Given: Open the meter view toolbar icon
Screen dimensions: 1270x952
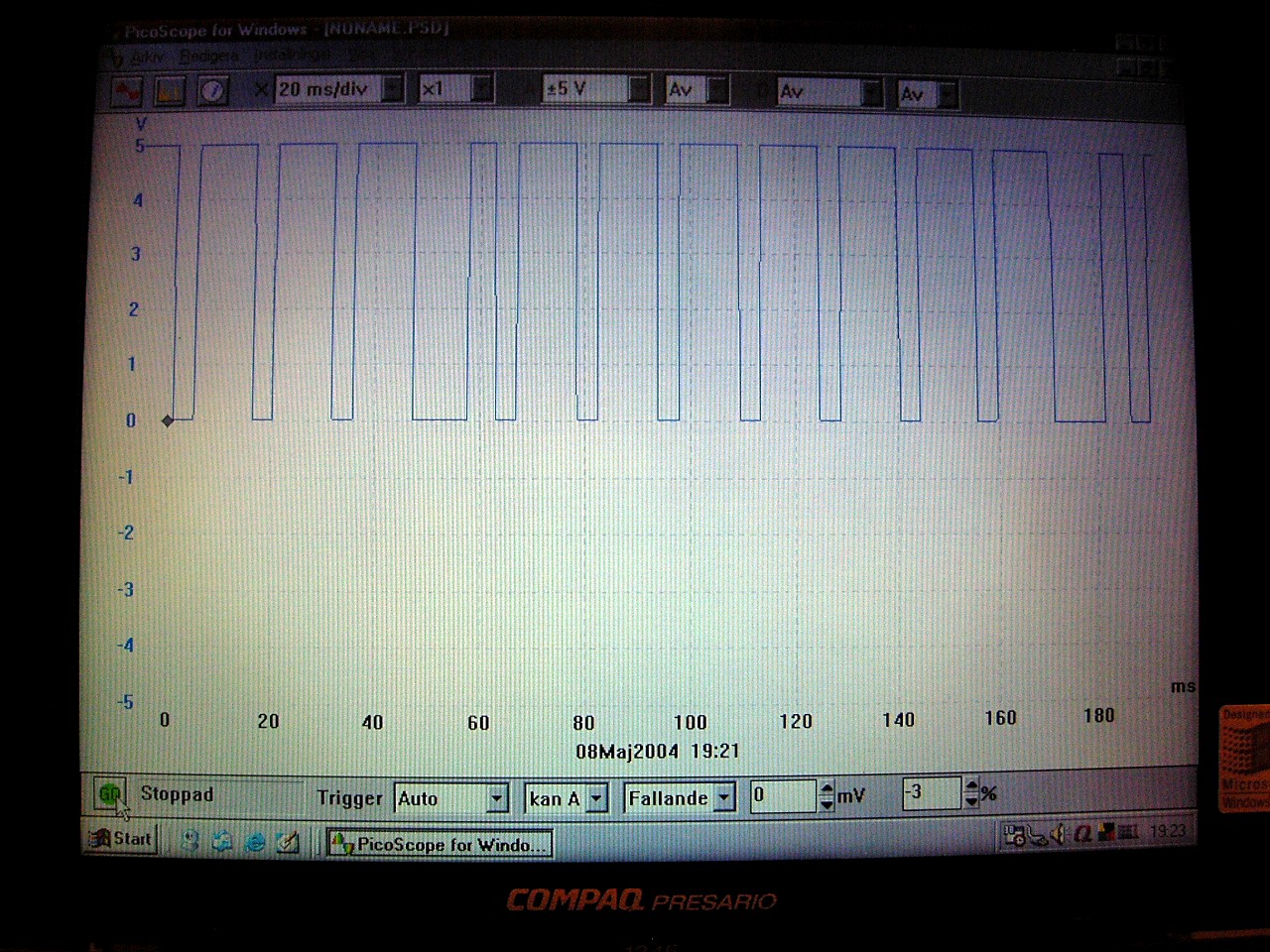Looking at the screenshot, I should [x=212, y=91].
